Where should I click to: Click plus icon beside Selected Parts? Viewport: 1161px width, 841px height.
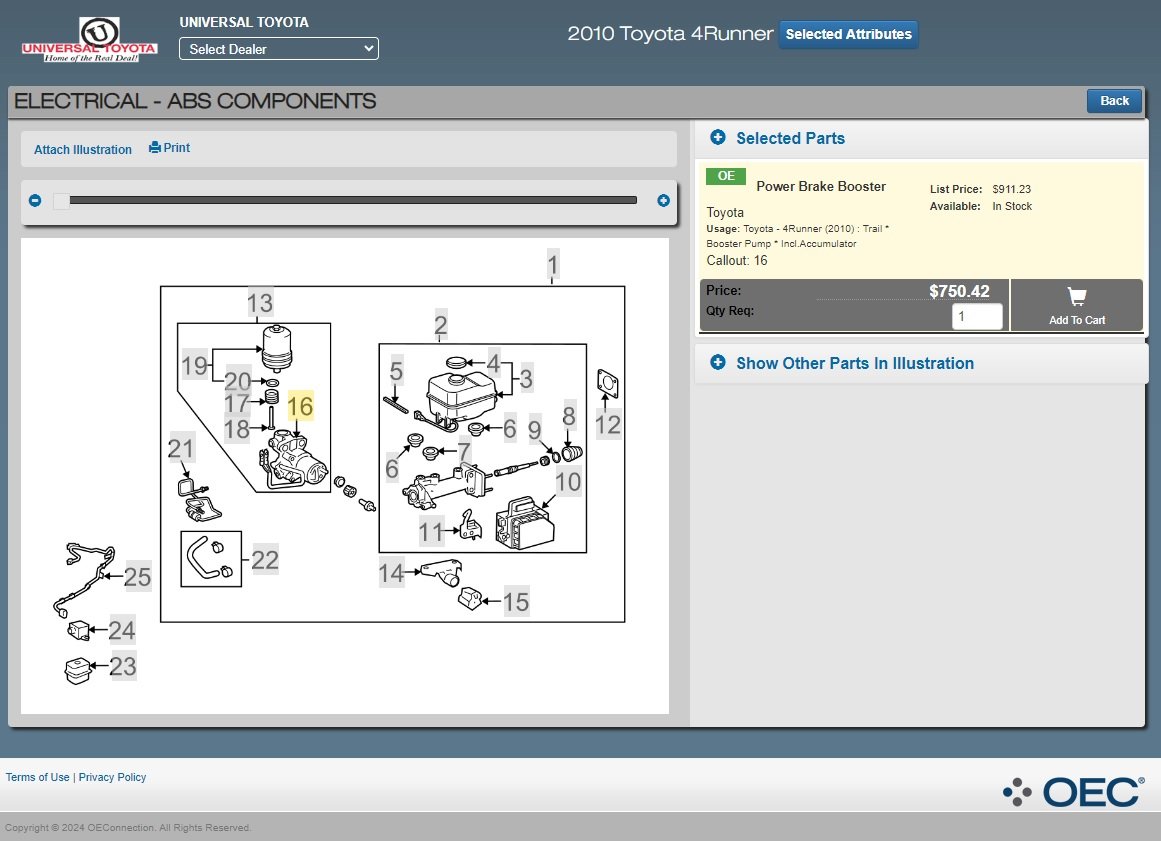(x=717, y=137)
